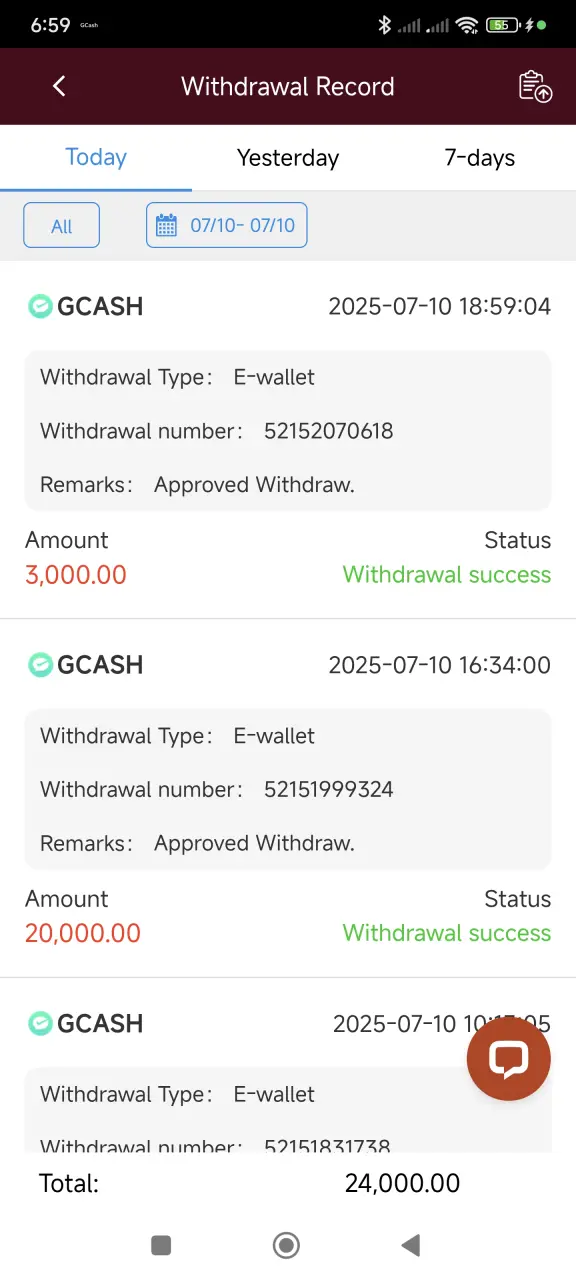Tap GCASH logo on 18:59:04 record
576x1280 pixels.
40,306
